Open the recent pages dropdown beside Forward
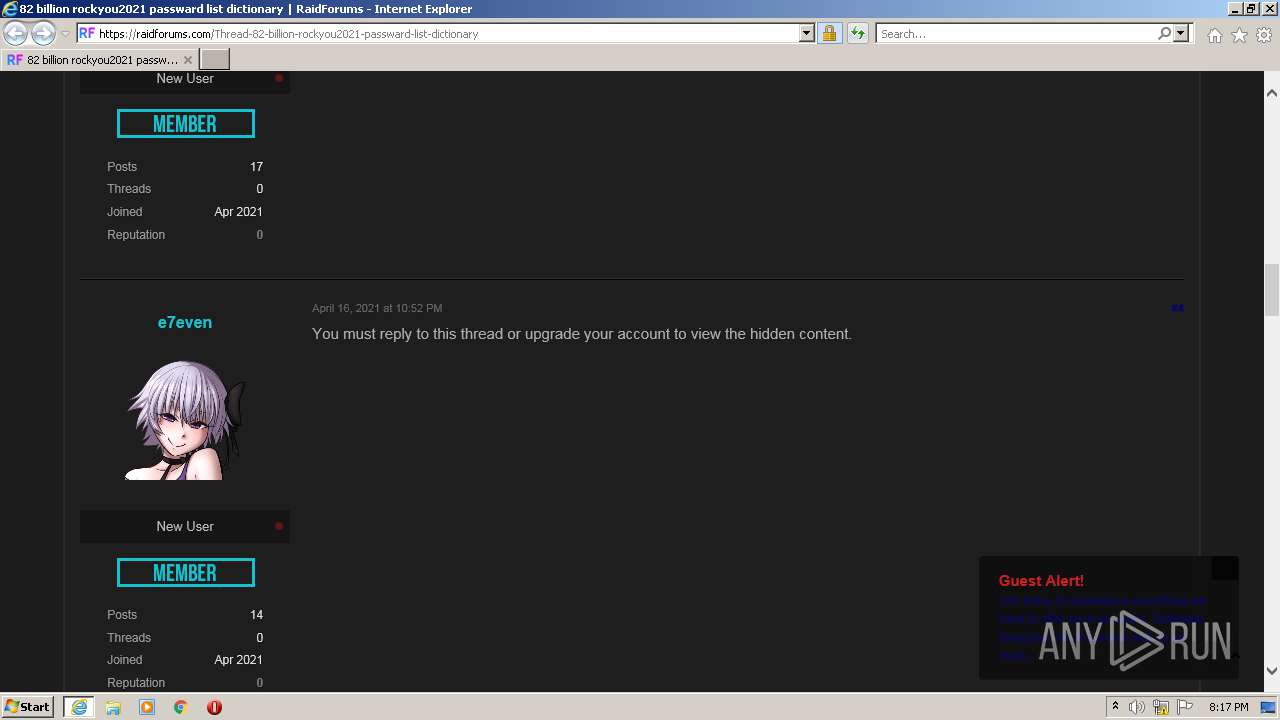The image size is (1280, 720). (65, 34)
